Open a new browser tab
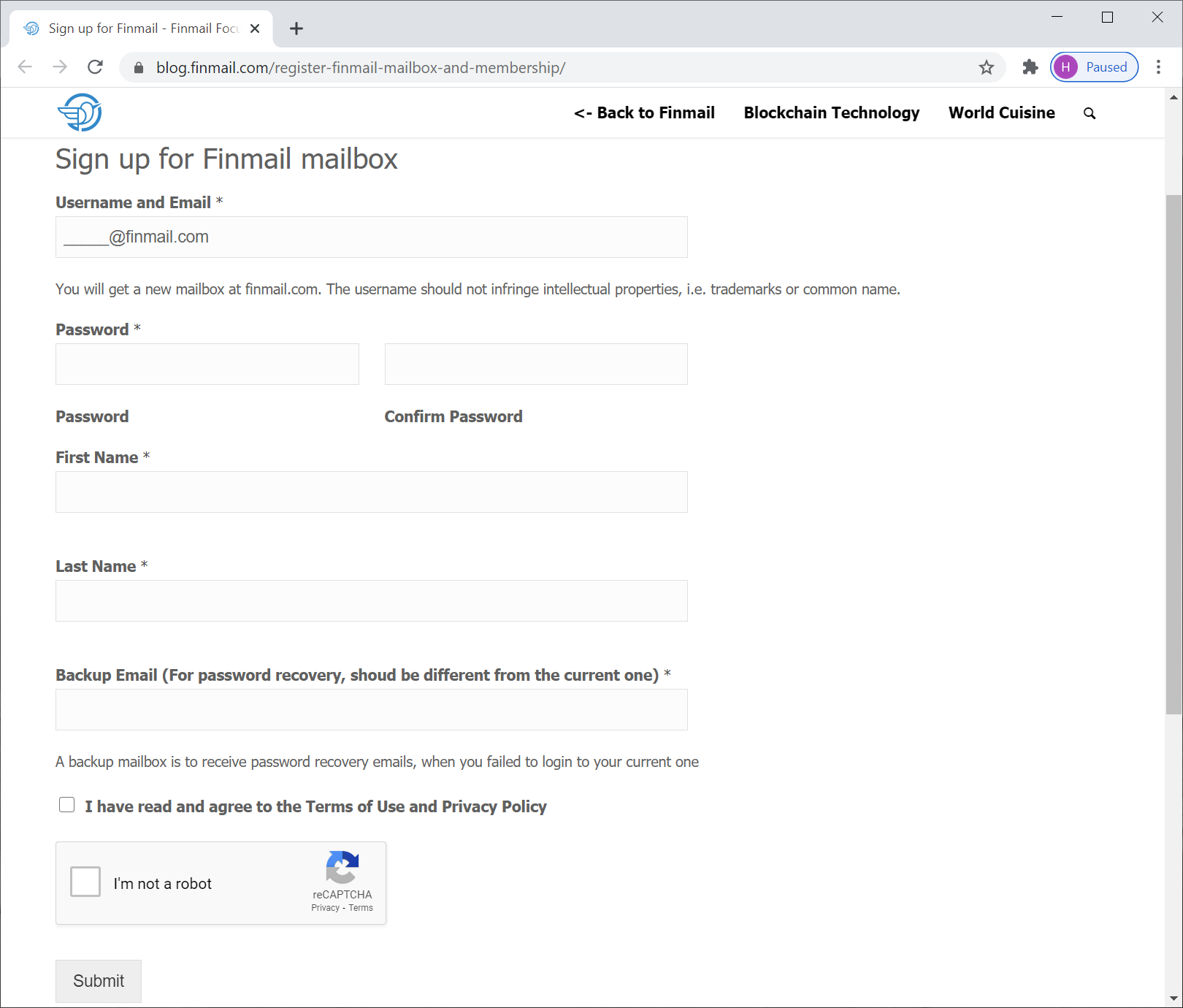 pos(296,28)
